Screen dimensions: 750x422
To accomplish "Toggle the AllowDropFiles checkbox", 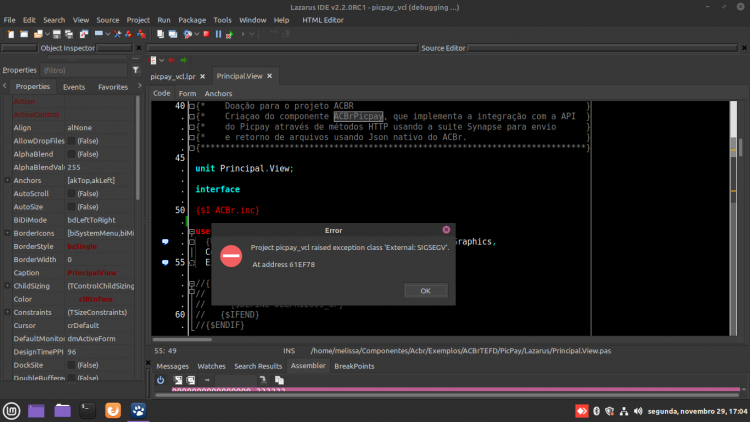I will point(71,141).
